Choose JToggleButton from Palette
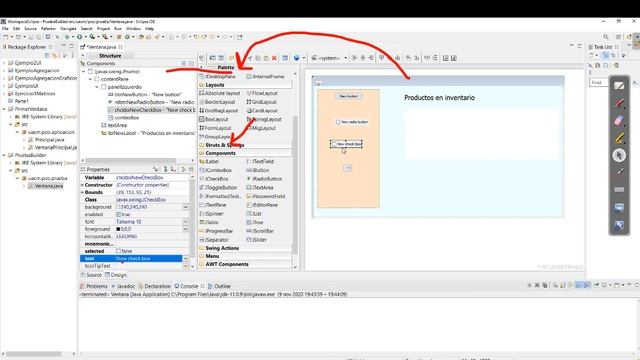 (218, 188)
